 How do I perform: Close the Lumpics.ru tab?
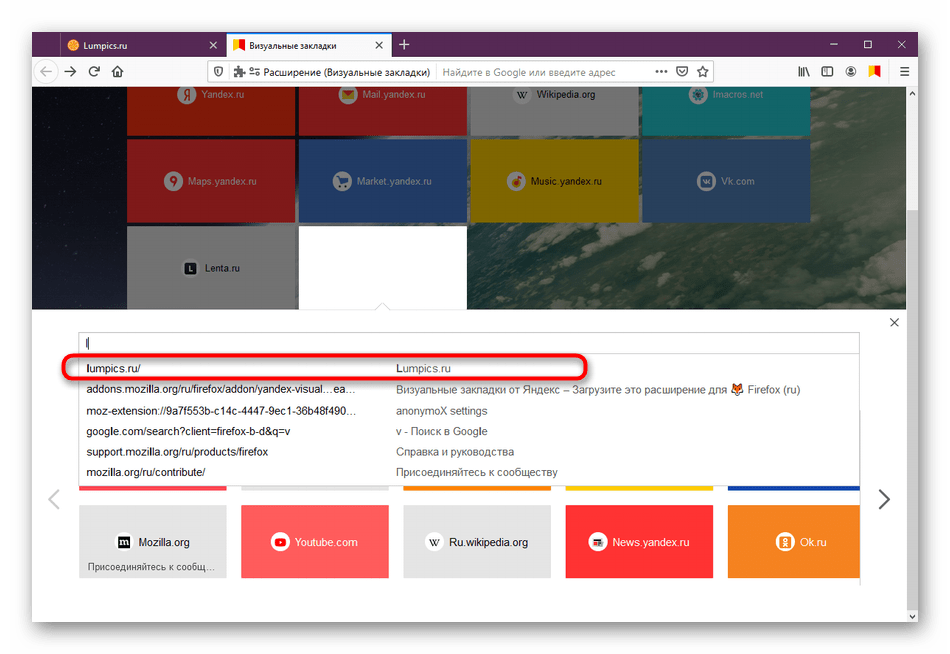[213, 45]
